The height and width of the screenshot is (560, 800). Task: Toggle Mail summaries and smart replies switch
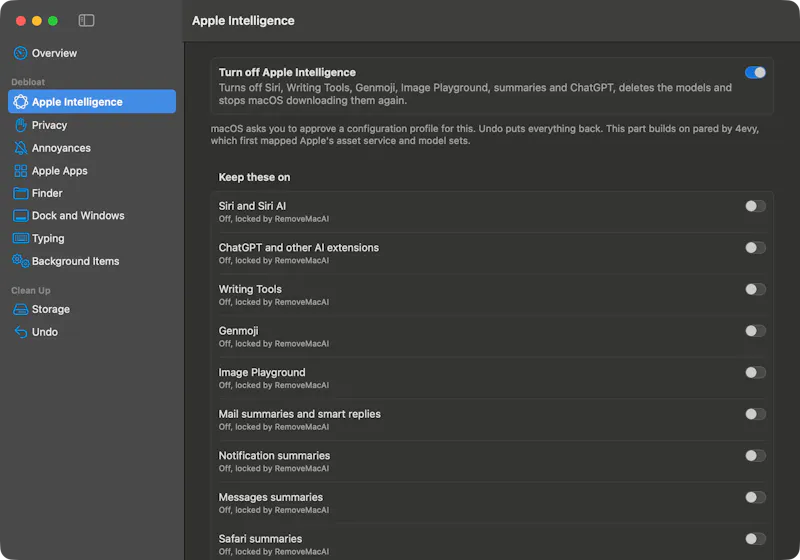(755, 414)
